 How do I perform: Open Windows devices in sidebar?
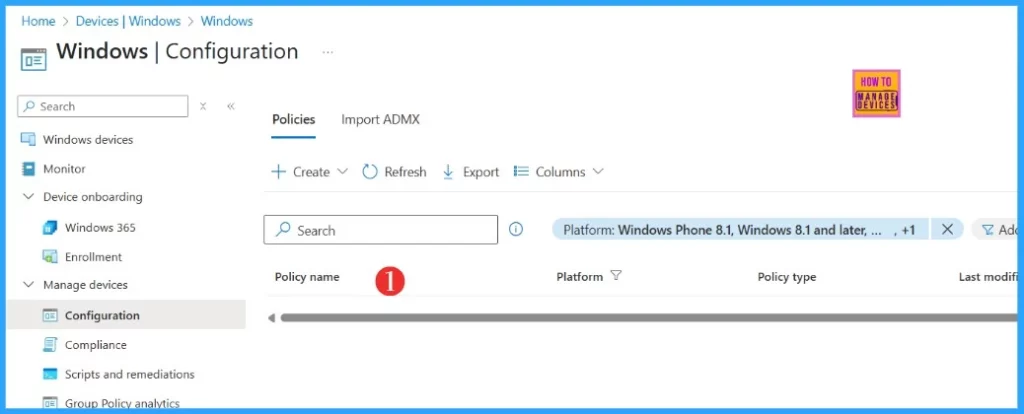click(x=88, y=140)
